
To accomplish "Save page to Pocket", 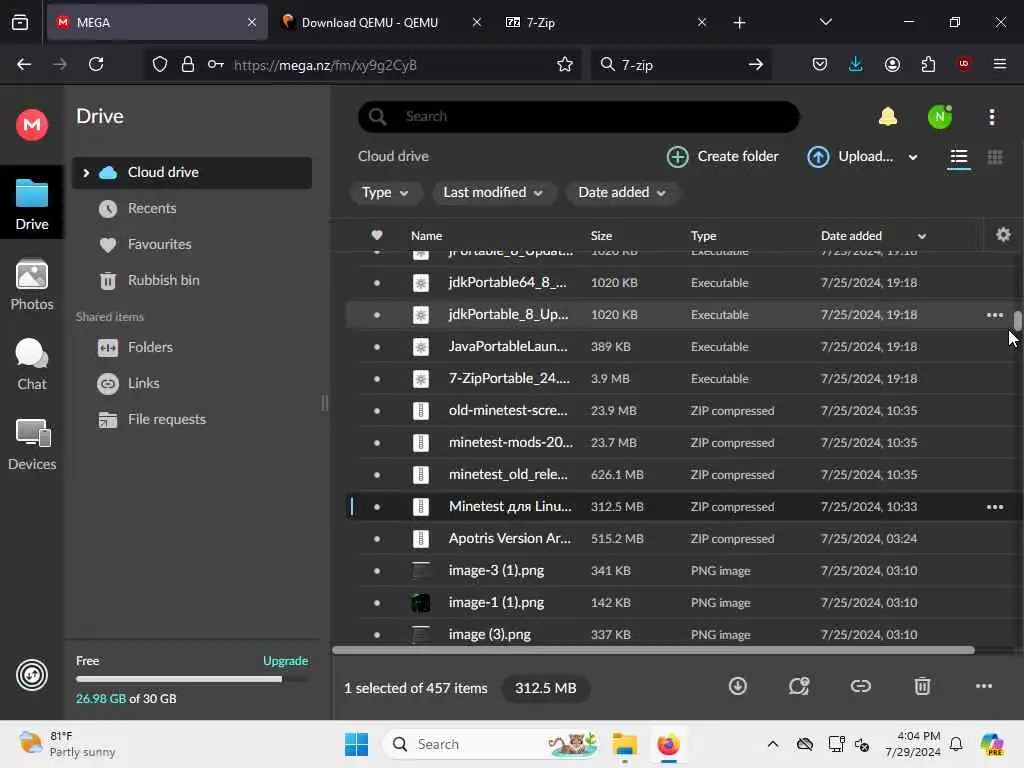I will 820,64.
